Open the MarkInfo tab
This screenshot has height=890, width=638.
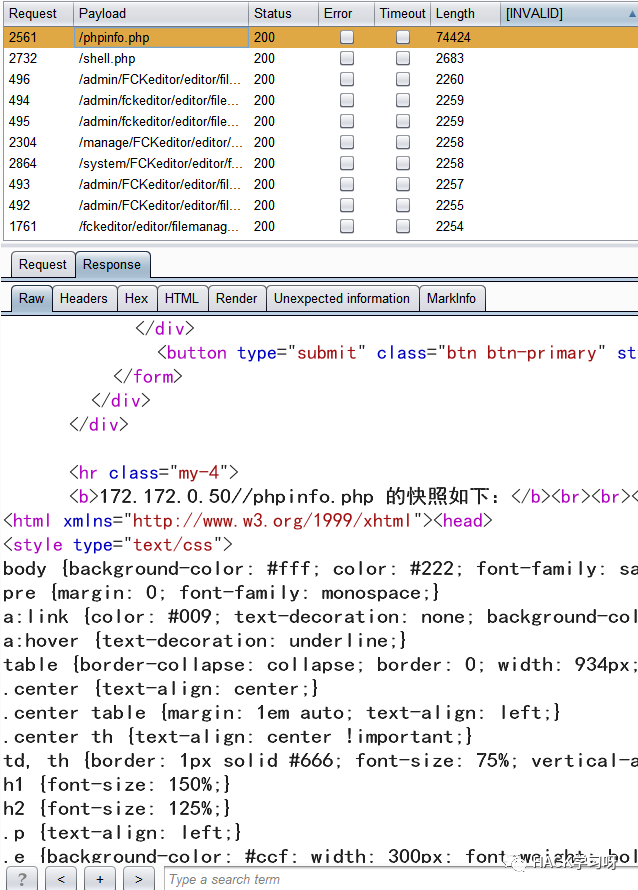click(x=452, y=299)
